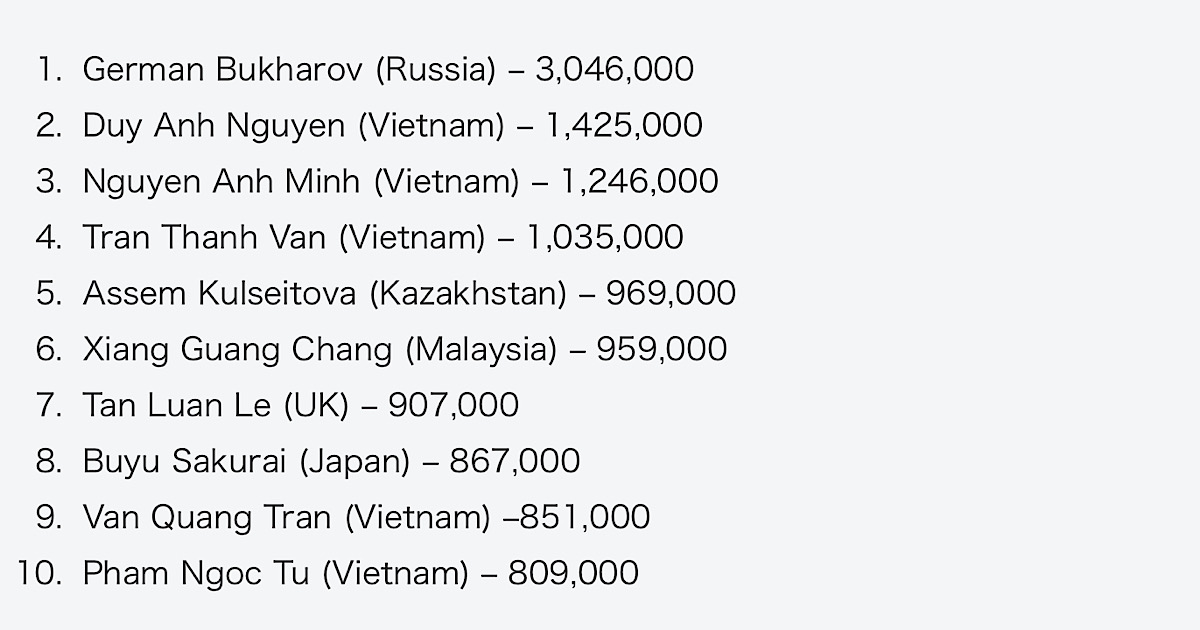Click the (Japan) country label

355,461
